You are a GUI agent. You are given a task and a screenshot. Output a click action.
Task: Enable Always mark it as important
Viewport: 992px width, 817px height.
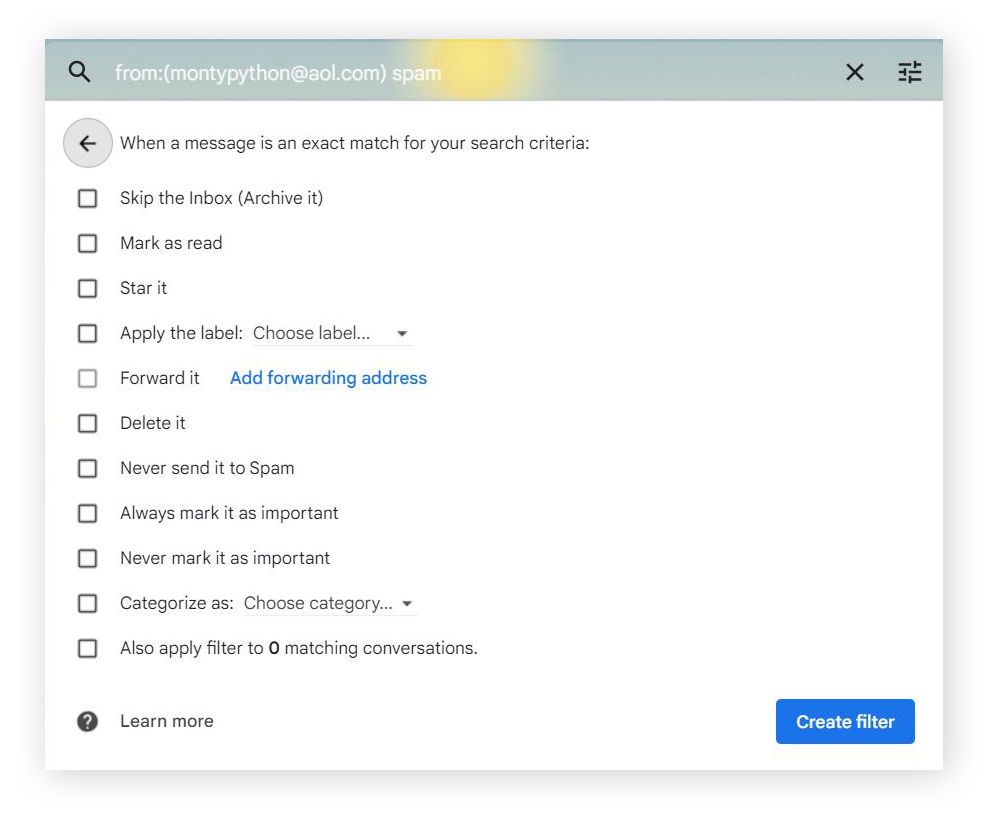87,513
